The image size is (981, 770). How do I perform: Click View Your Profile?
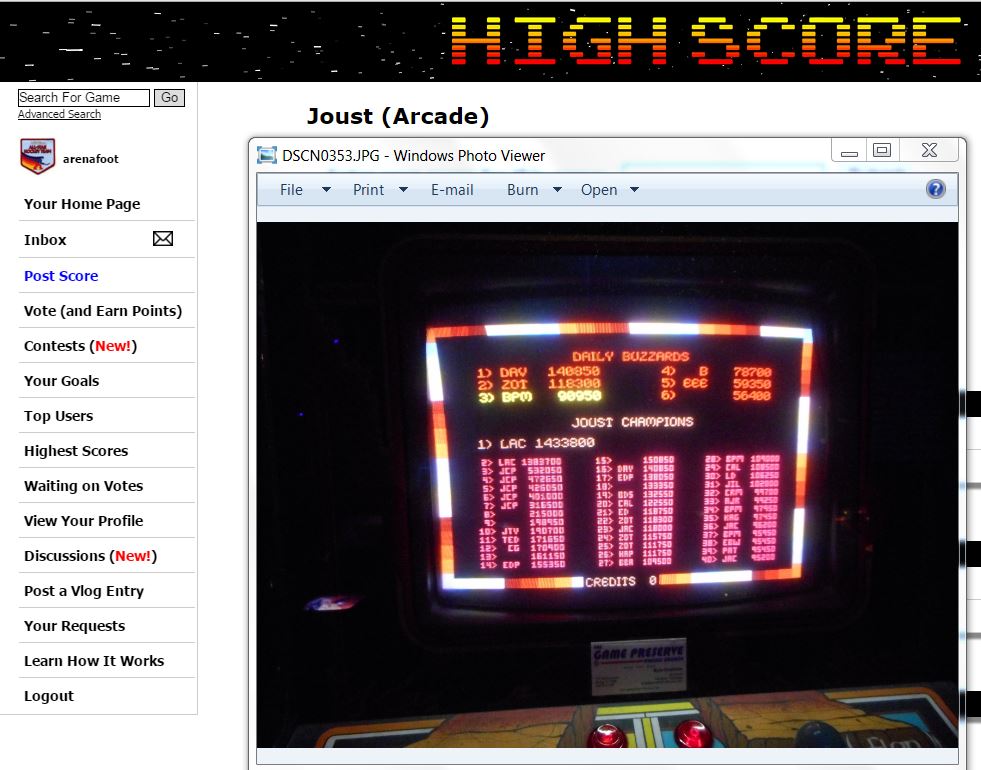pyautogui.click(x=84, y=521)
